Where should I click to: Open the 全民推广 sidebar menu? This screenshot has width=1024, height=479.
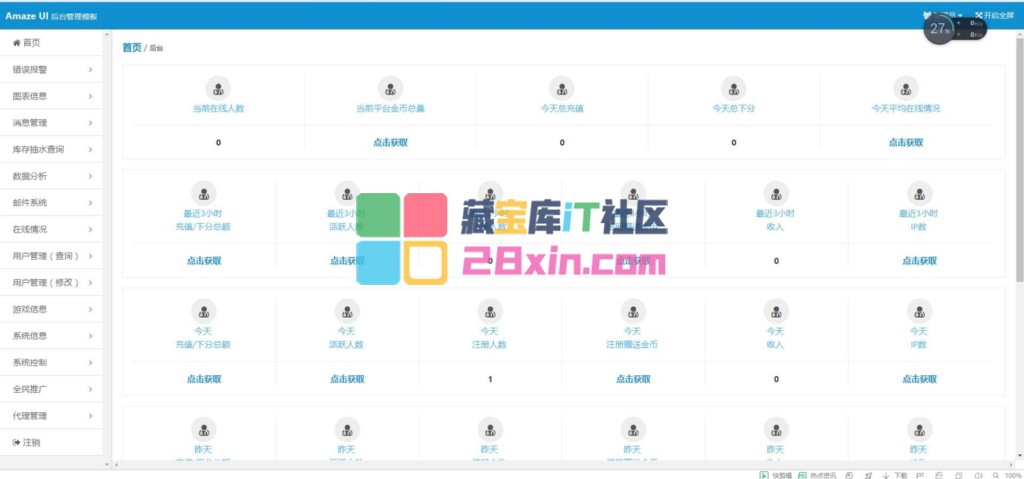click(x=51, y=389)
